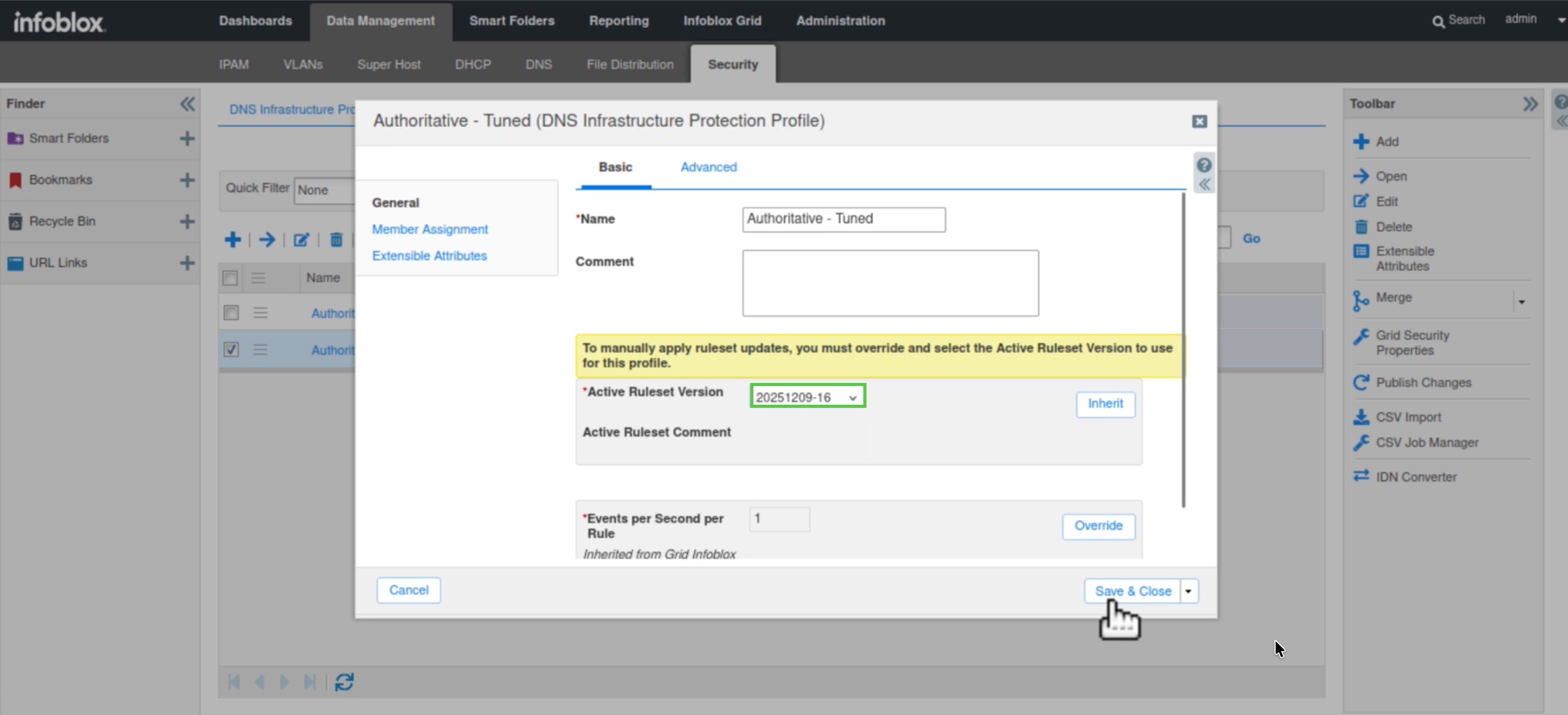Open the Quick Filter dropdown
The width and height of the screenshot is (1568, 715).
click(324, 190)
